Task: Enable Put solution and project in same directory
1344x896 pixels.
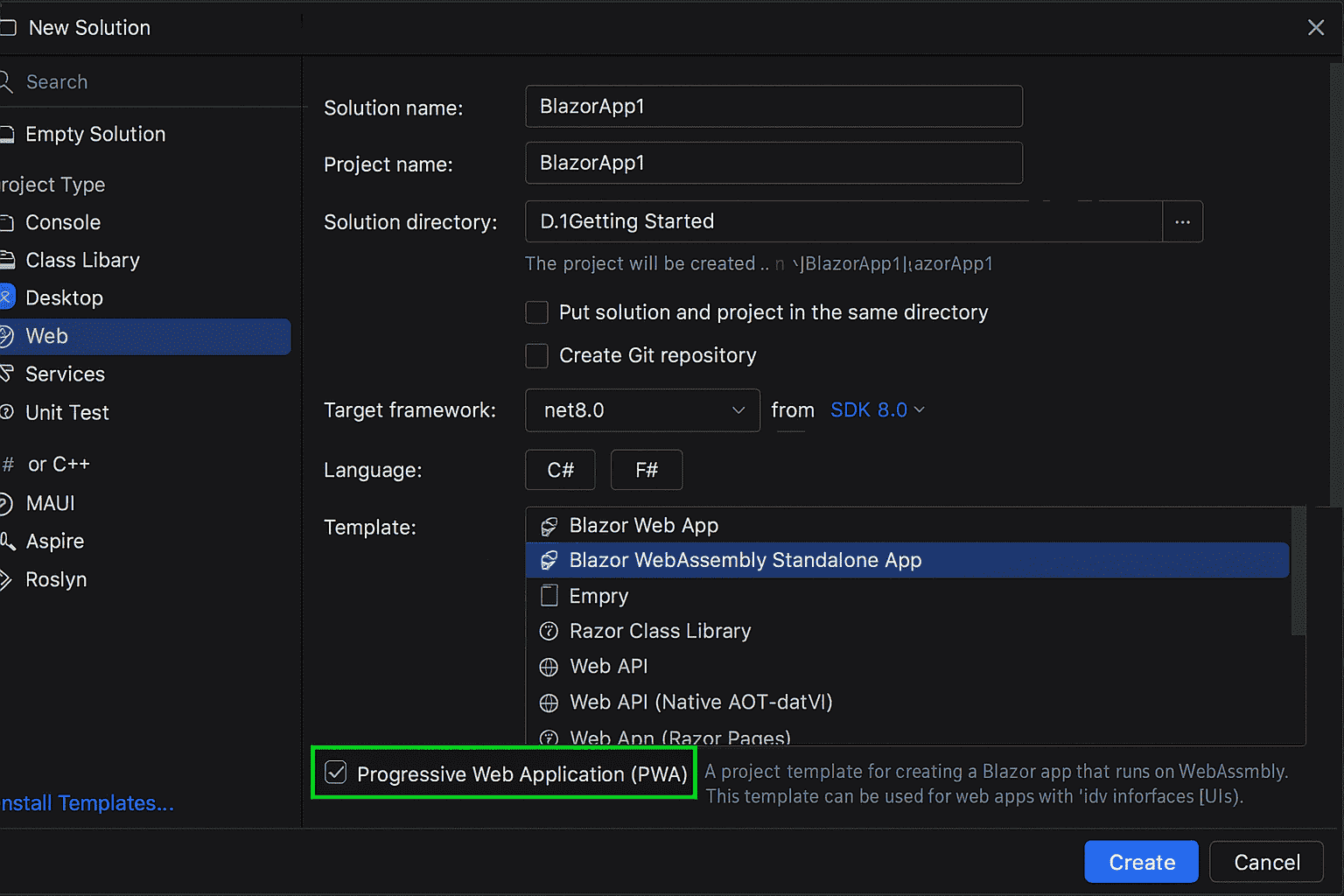Action: tap(536, 312)
